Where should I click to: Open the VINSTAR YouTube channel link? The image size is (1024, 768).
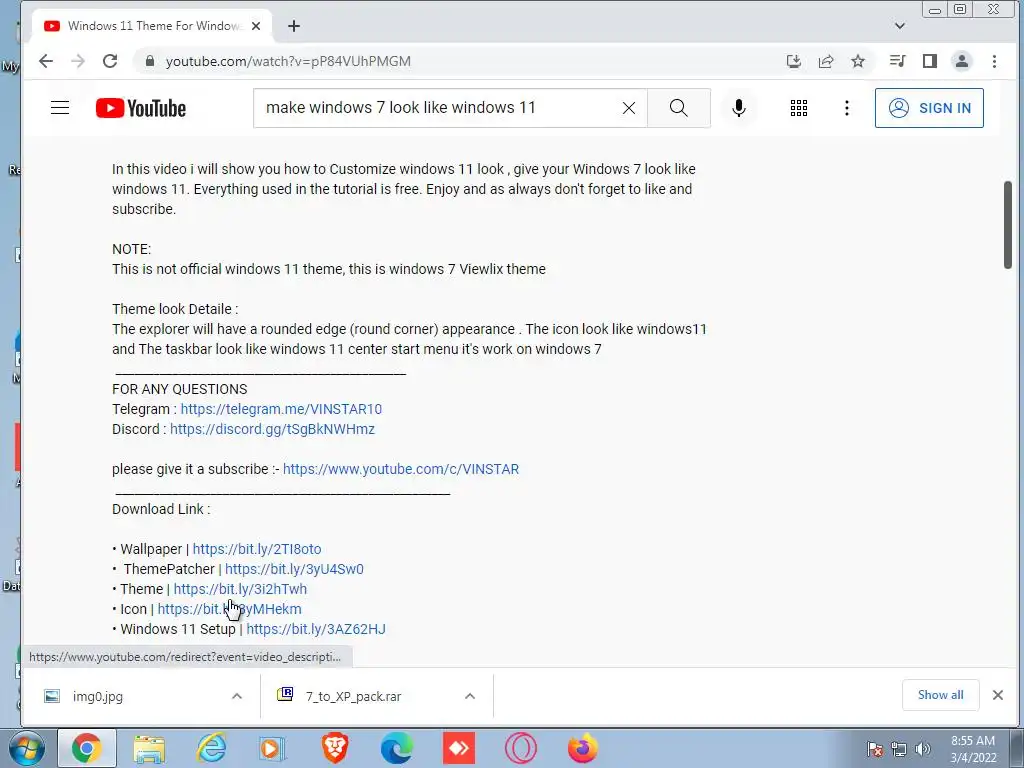(400, 470)
